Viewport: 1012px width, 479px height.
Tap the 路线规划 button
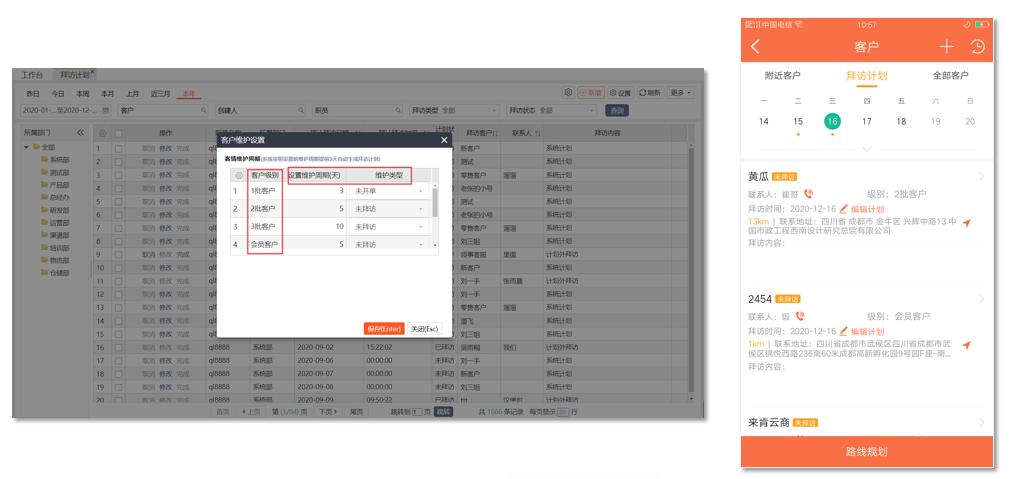point(867,452)
